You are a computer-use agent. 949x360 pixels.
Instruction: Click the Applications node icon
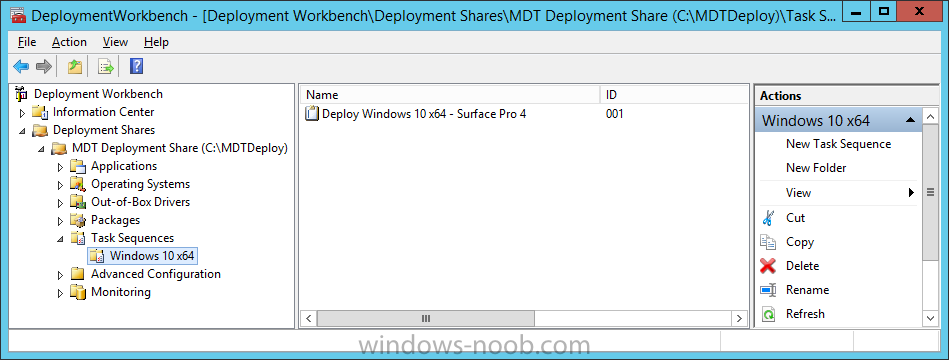click(x=78, y=166)
